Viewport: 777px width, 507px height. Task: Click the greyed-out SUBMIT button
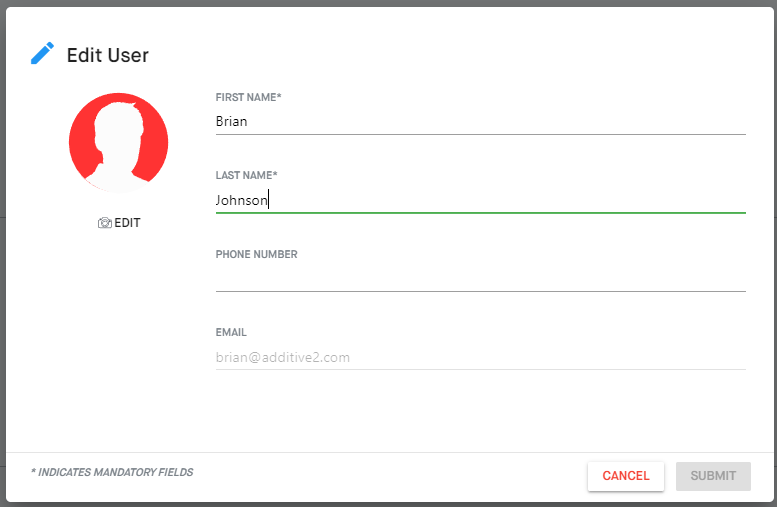coord(713,476)
